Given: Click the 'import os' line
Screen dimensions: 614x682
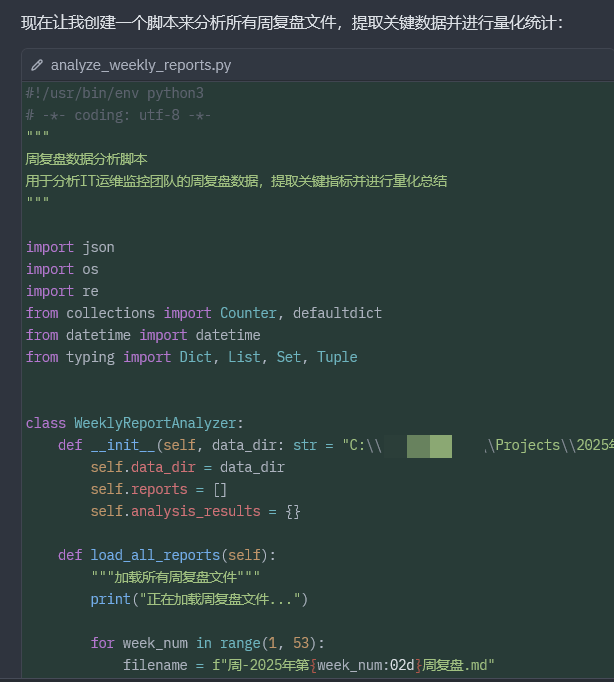Looking at the screenshot, I should [x=62, y=269].
